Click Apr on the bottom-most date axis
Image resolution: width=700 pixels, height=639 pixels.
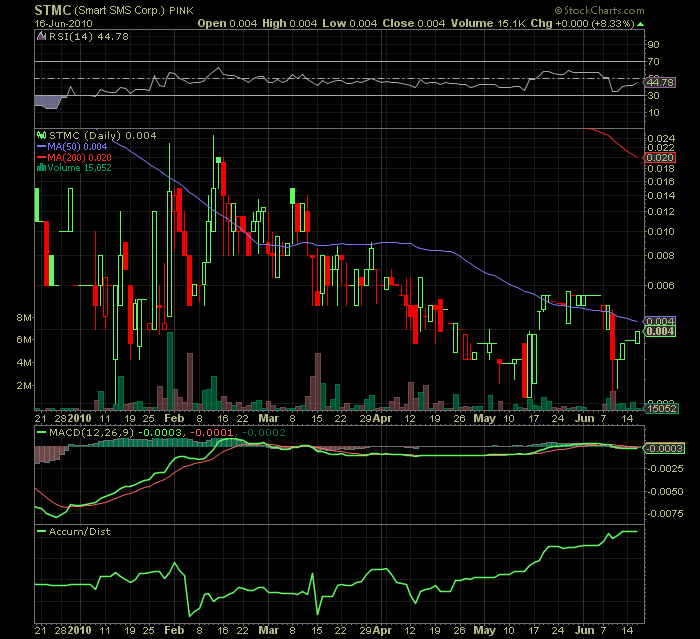coord(382,631)
